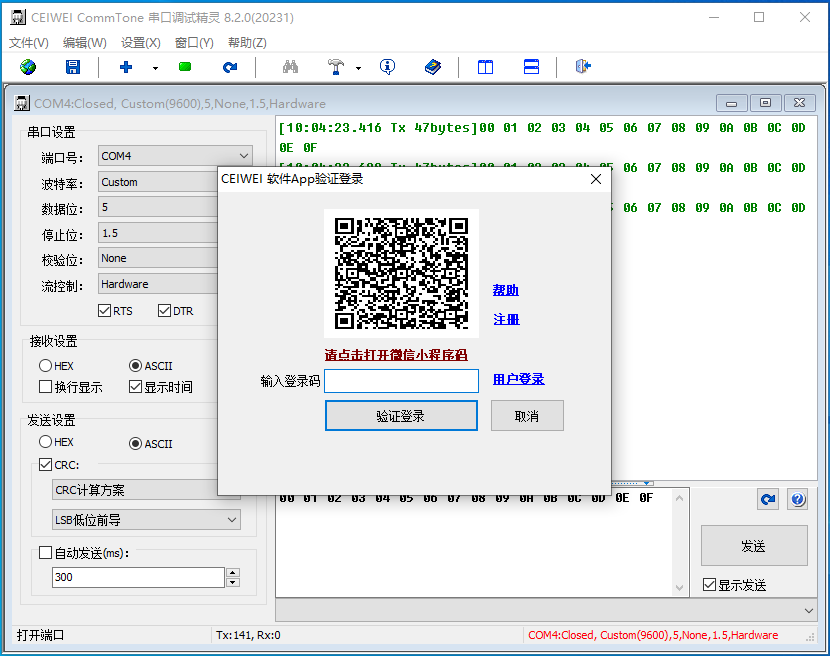Click the 发送 button
Image resolution: width=830 pixels, height=656 pixels.
pos(754,546)
